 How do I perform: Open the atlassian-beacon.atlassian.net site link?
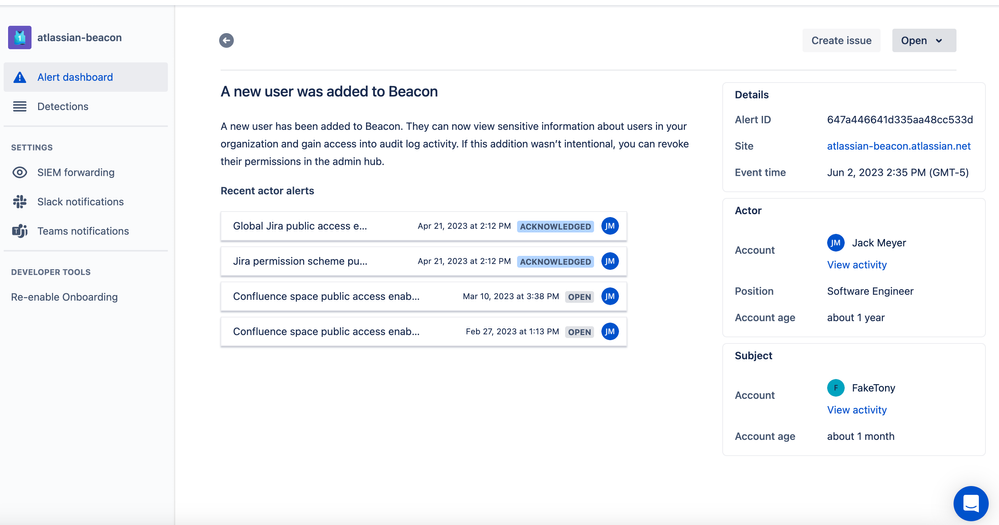pos(898,146)
